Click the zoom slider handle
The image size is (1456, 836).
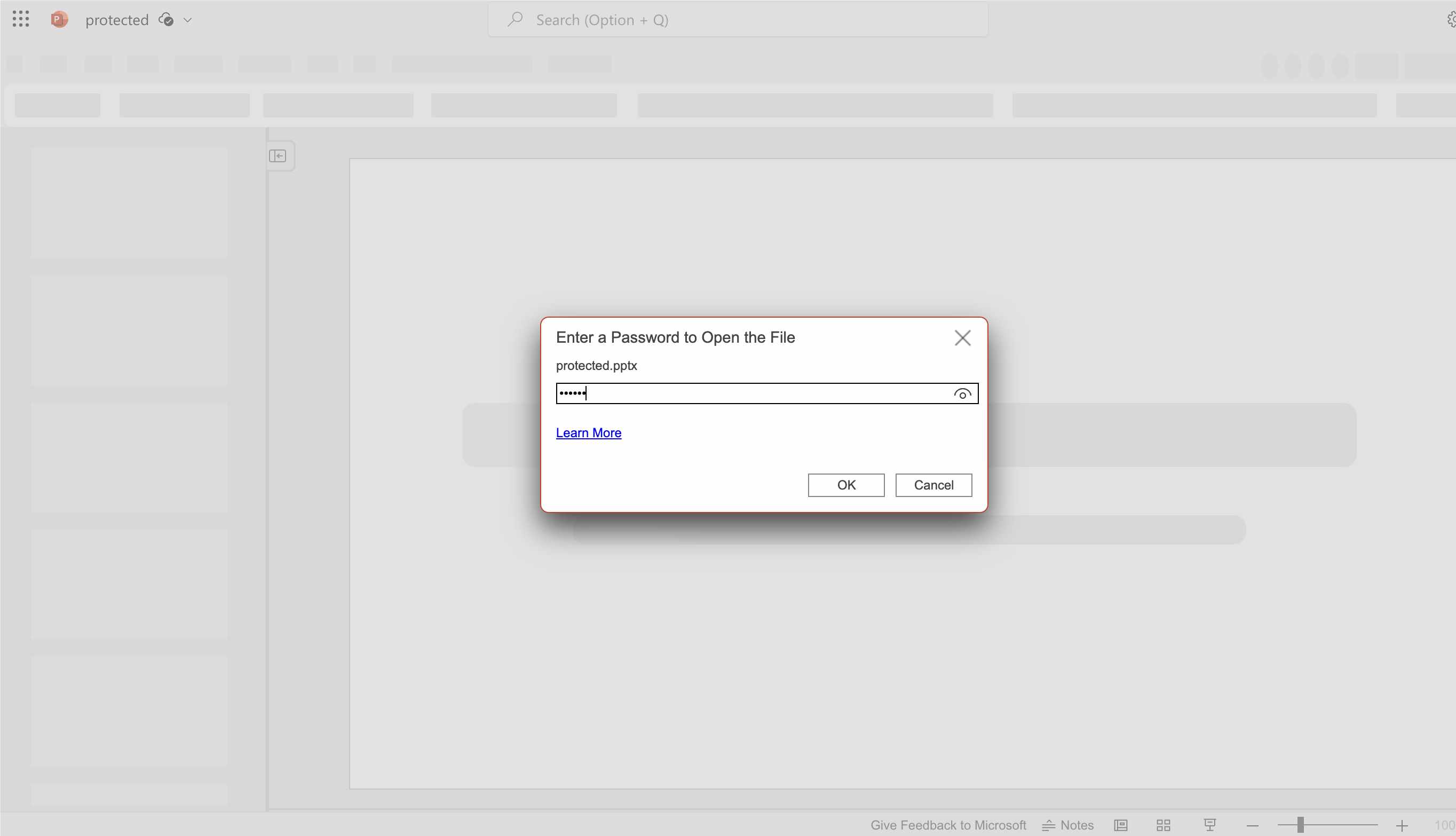pos(1301,825)
